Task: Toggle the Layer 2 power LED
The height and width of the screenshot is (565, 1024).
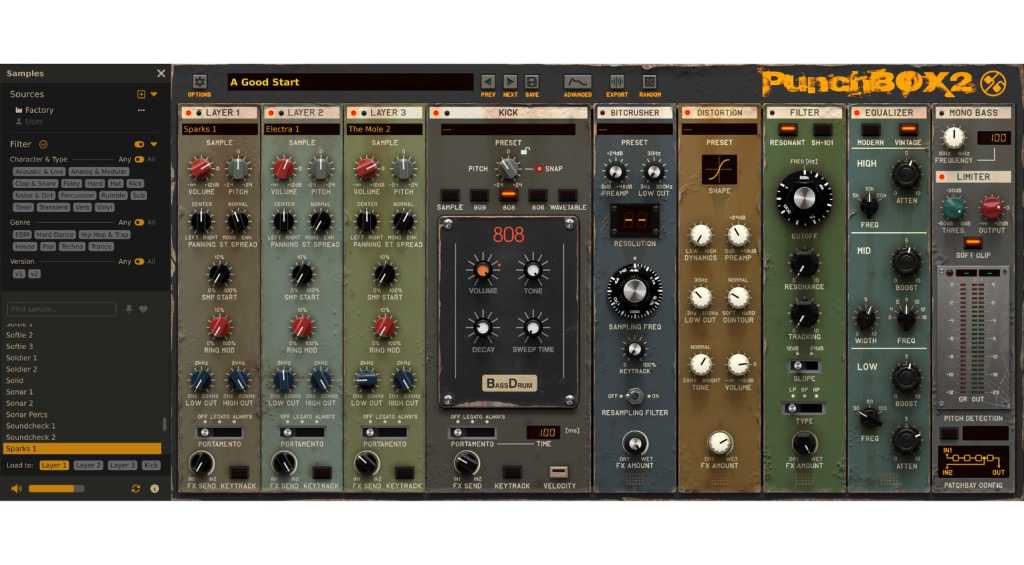Action: (271, 113)
